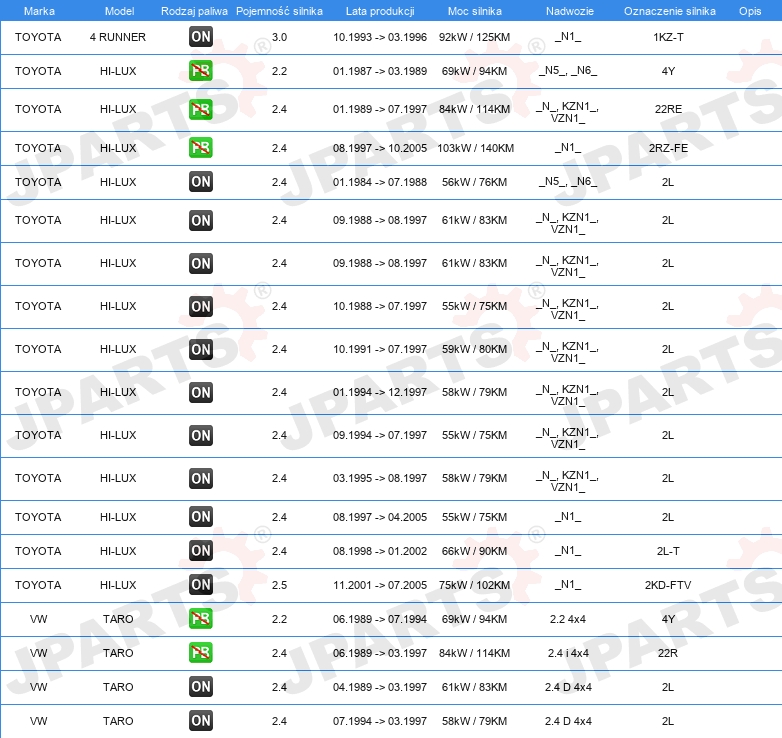Click the ON icon in the 01.1994 -> 12.1997 row
Screen dimensions: 782x738
point(201,392)
